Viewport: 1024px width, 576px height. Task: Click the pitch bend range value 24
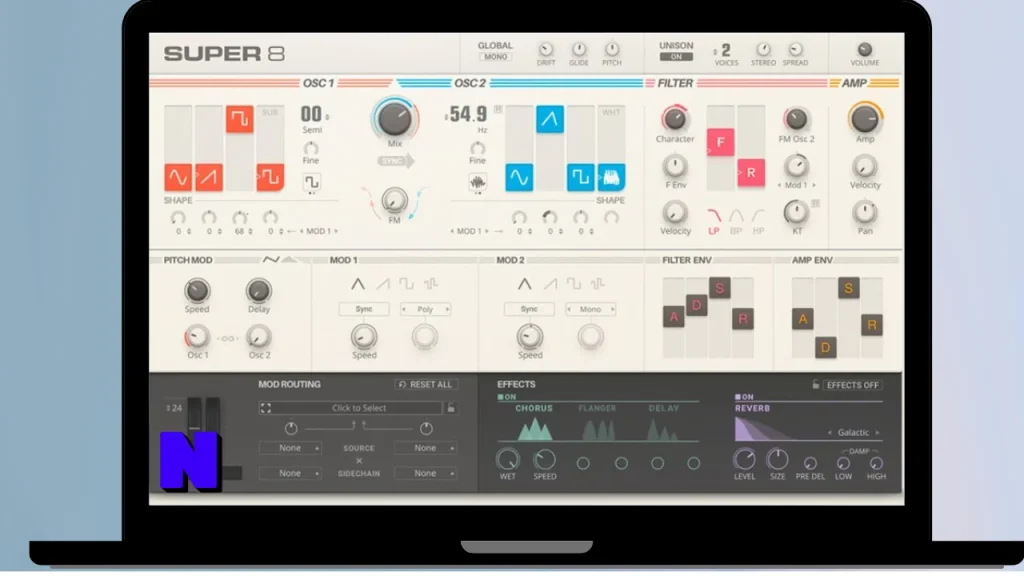(x=175, y=408)
